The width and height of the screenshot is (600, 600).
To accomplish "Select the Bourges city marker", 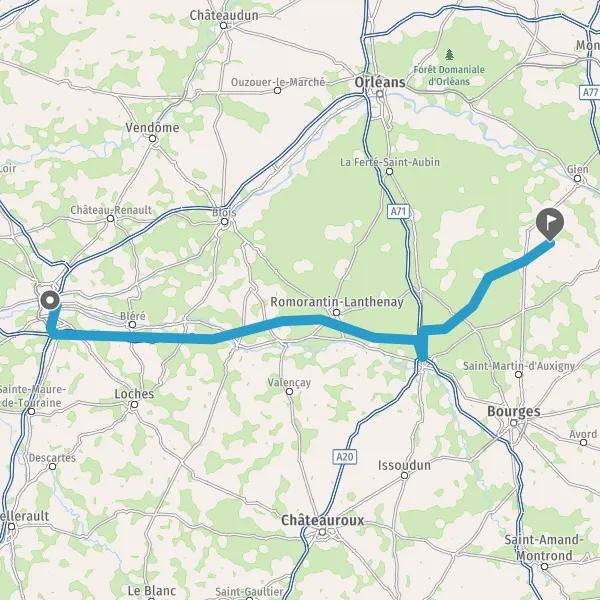I will 514,423.
